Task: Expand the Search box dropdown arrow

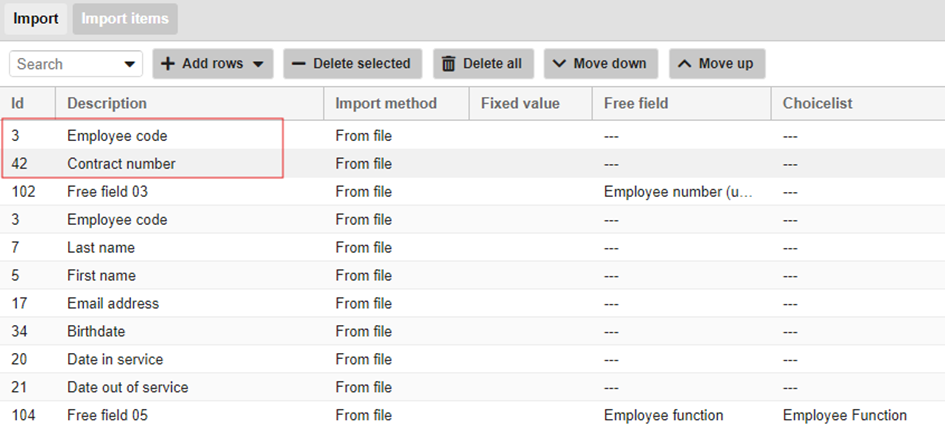Action: click(130, 64)
